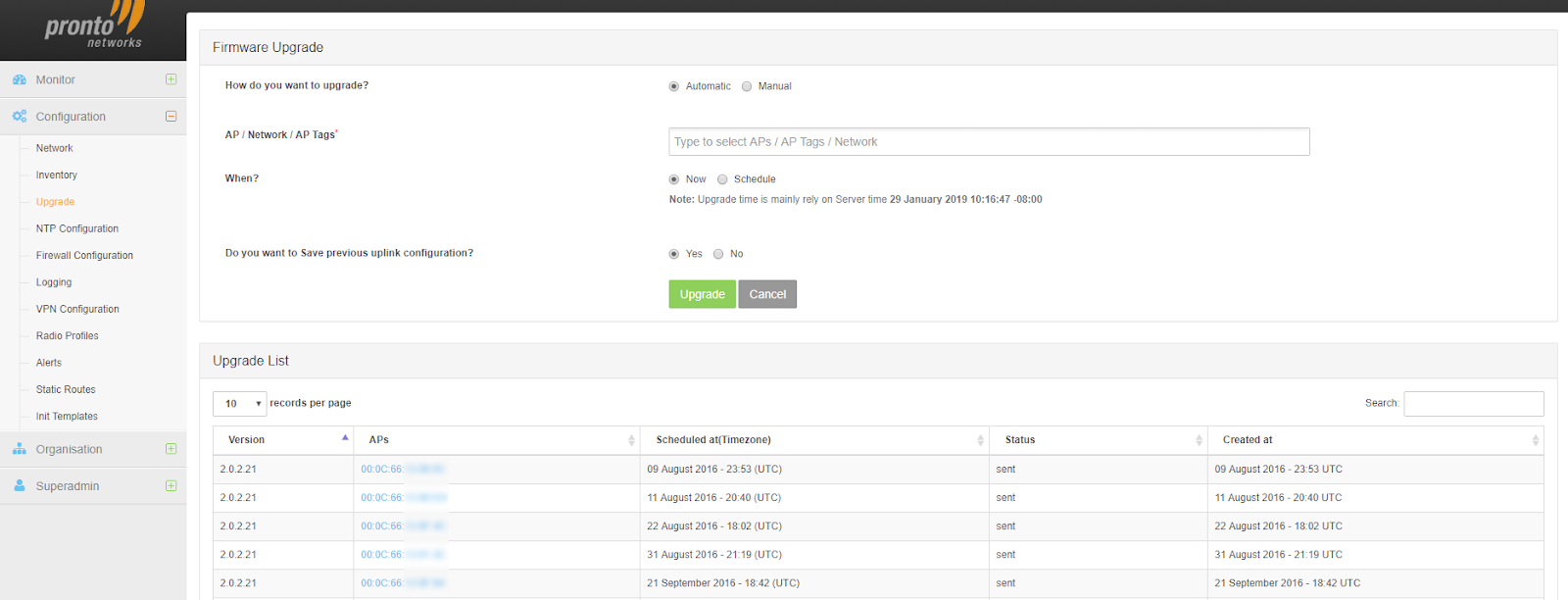Sort by the APs column
The width and height of the screenshot is (1568, 600).
pos(497,440)
